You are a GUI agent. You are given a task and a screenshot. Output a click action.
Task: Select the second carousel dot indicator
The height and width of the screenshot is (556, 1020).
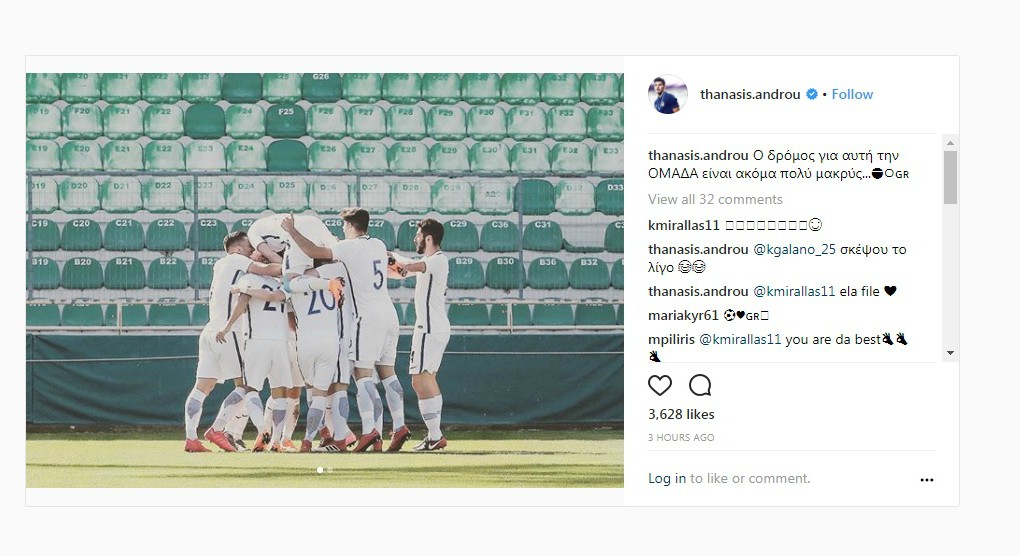pyautogui.click(x=330, y=470)
